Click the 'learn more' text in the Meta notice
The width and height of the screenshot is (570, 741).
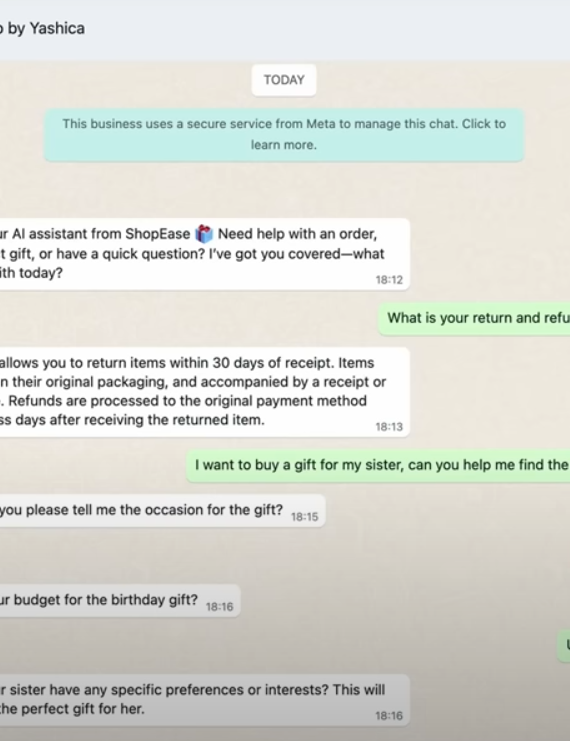pyautogui.click(x=283, y=145)
